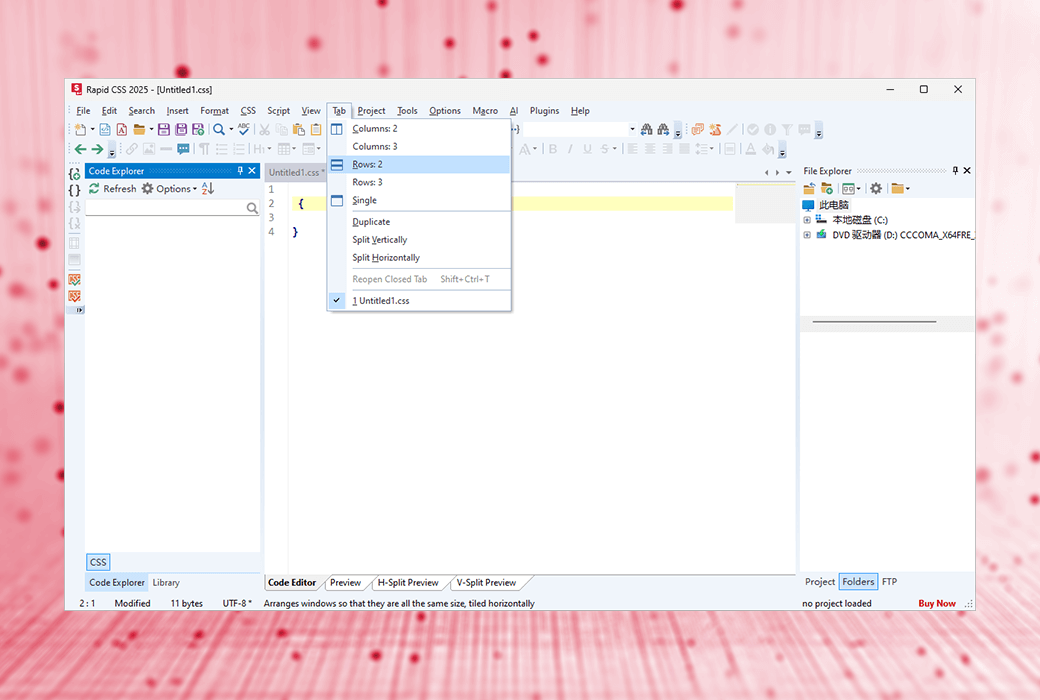
Task: Choose Single layout in Tab menu
Action: click(x=419, y=200)
